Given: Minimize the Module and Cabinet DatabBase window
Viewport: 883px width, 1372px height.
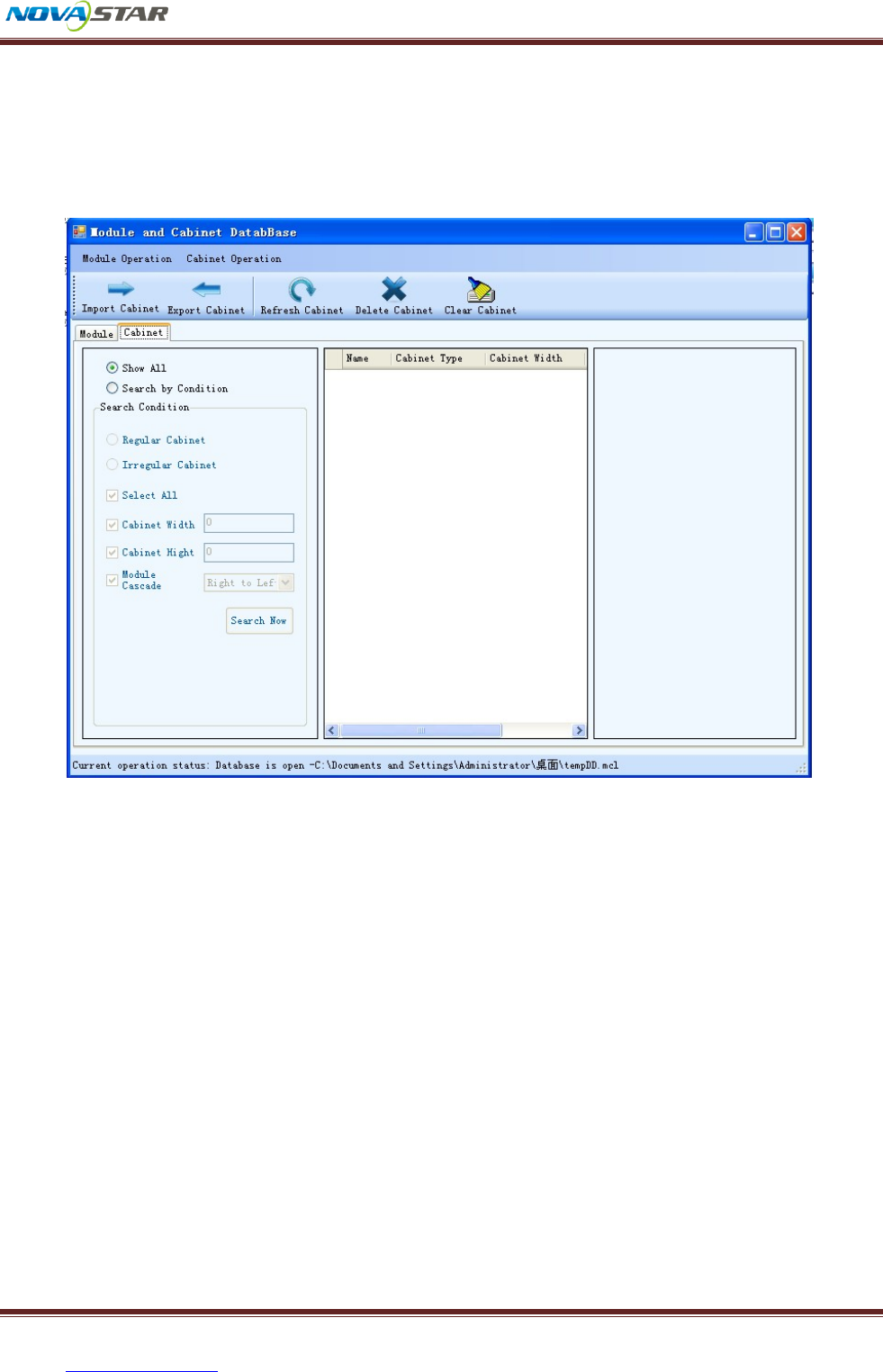Looking at the screenshot, I should [x=754, y=232].
